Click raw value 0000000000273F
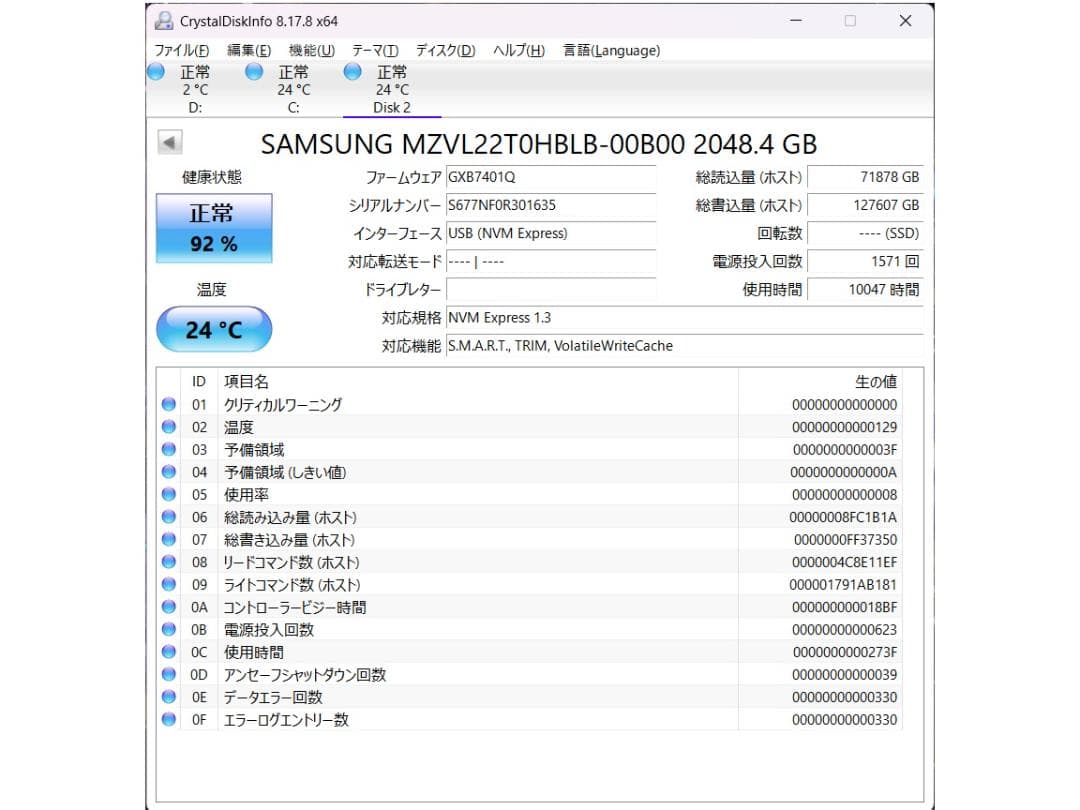This screenshot has height=810, width=1080. coord(844,652)
